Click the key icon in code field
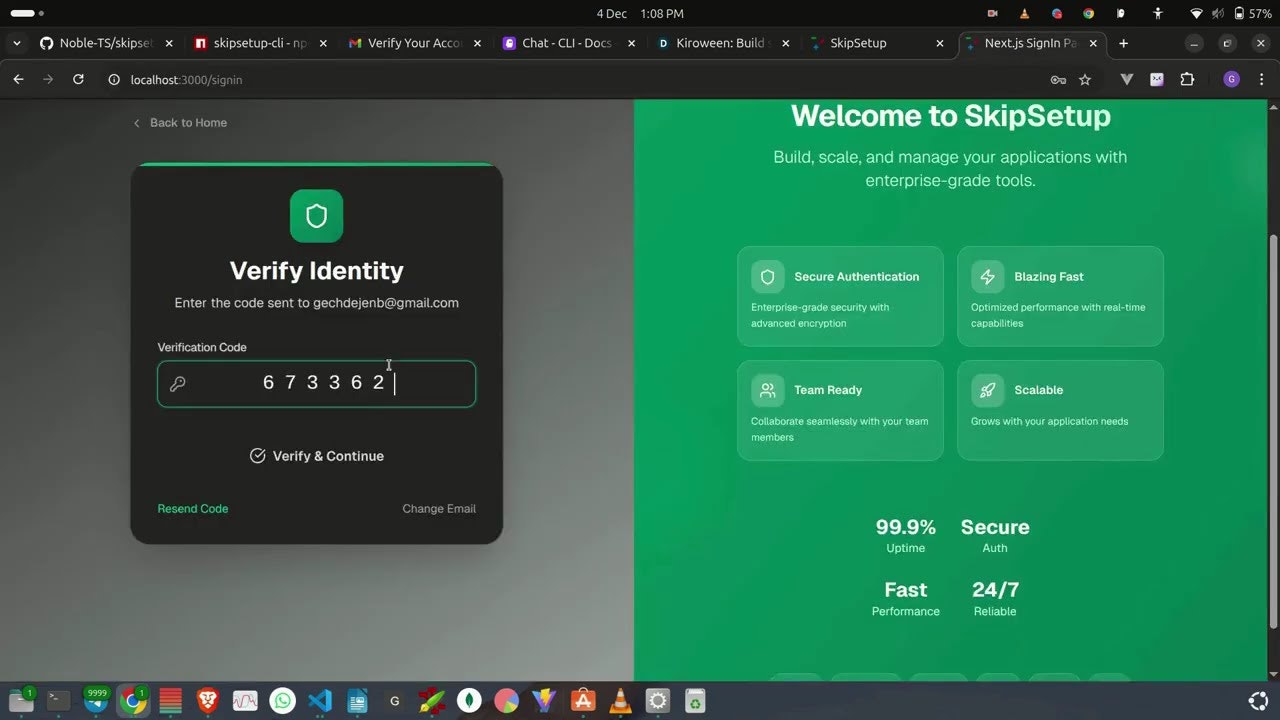The width and height of the screenshot is (1280, 720). 178,384
